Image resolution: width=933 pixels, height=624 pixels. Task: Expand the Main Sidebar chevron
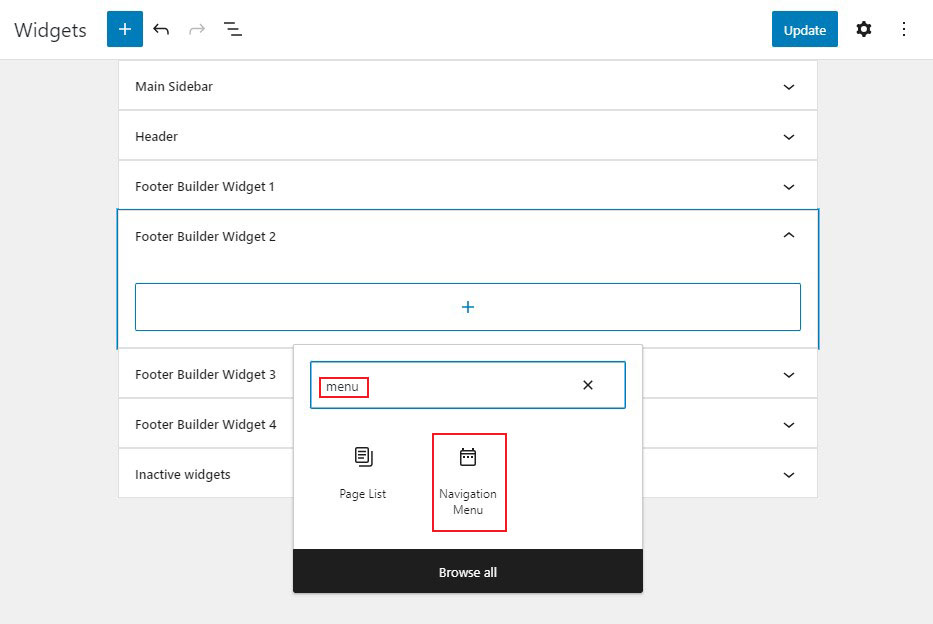[x=789, y=87]
